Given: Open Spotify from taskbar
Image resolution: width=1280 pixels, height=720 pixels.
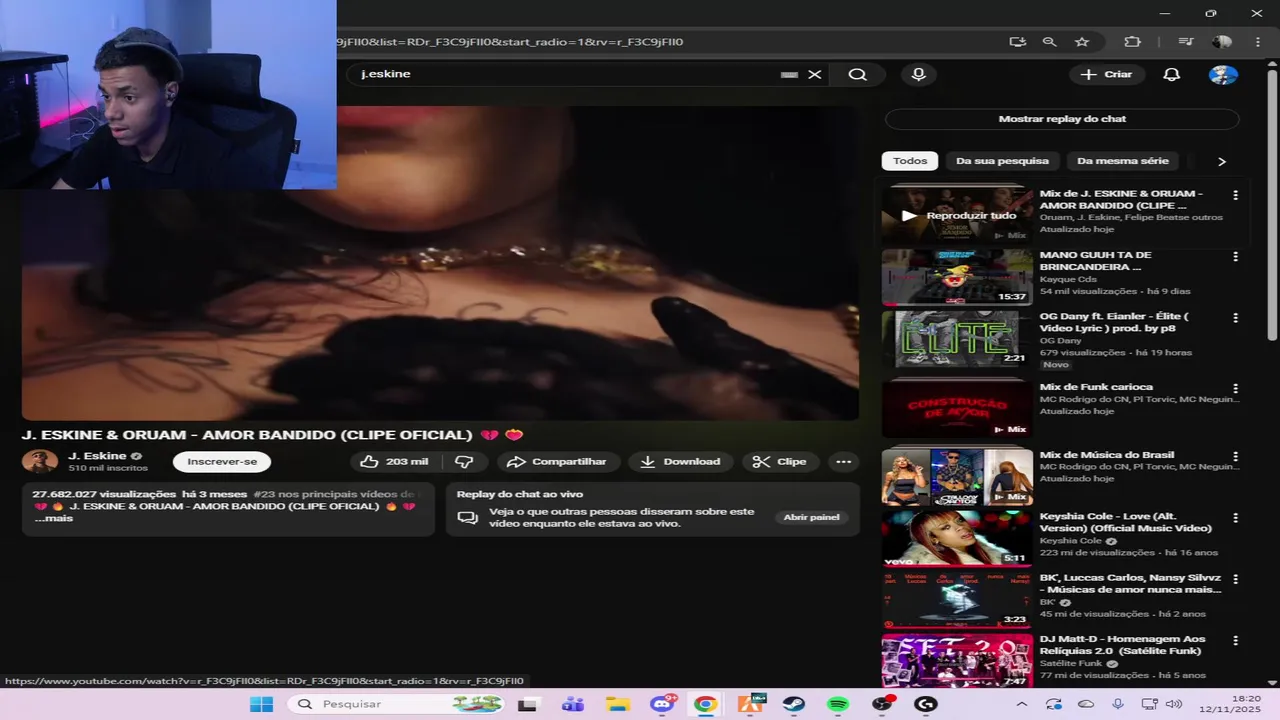Looking at the screenshot, I should click(838, 704).
